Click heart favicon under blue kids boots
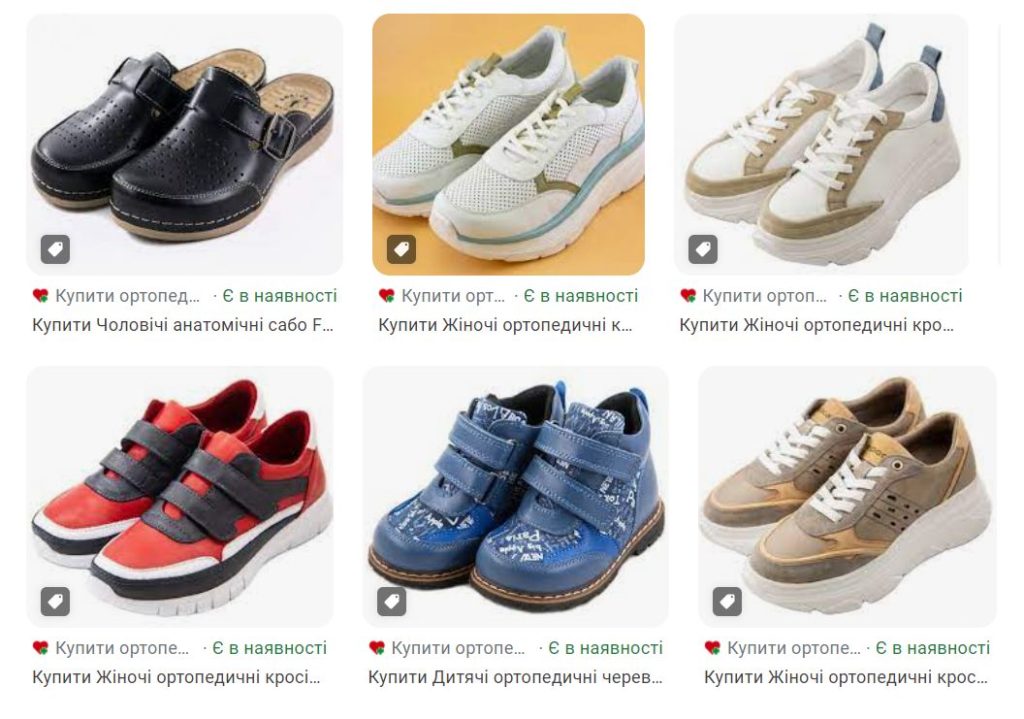Screen dimensions: 1024x719 377,648
